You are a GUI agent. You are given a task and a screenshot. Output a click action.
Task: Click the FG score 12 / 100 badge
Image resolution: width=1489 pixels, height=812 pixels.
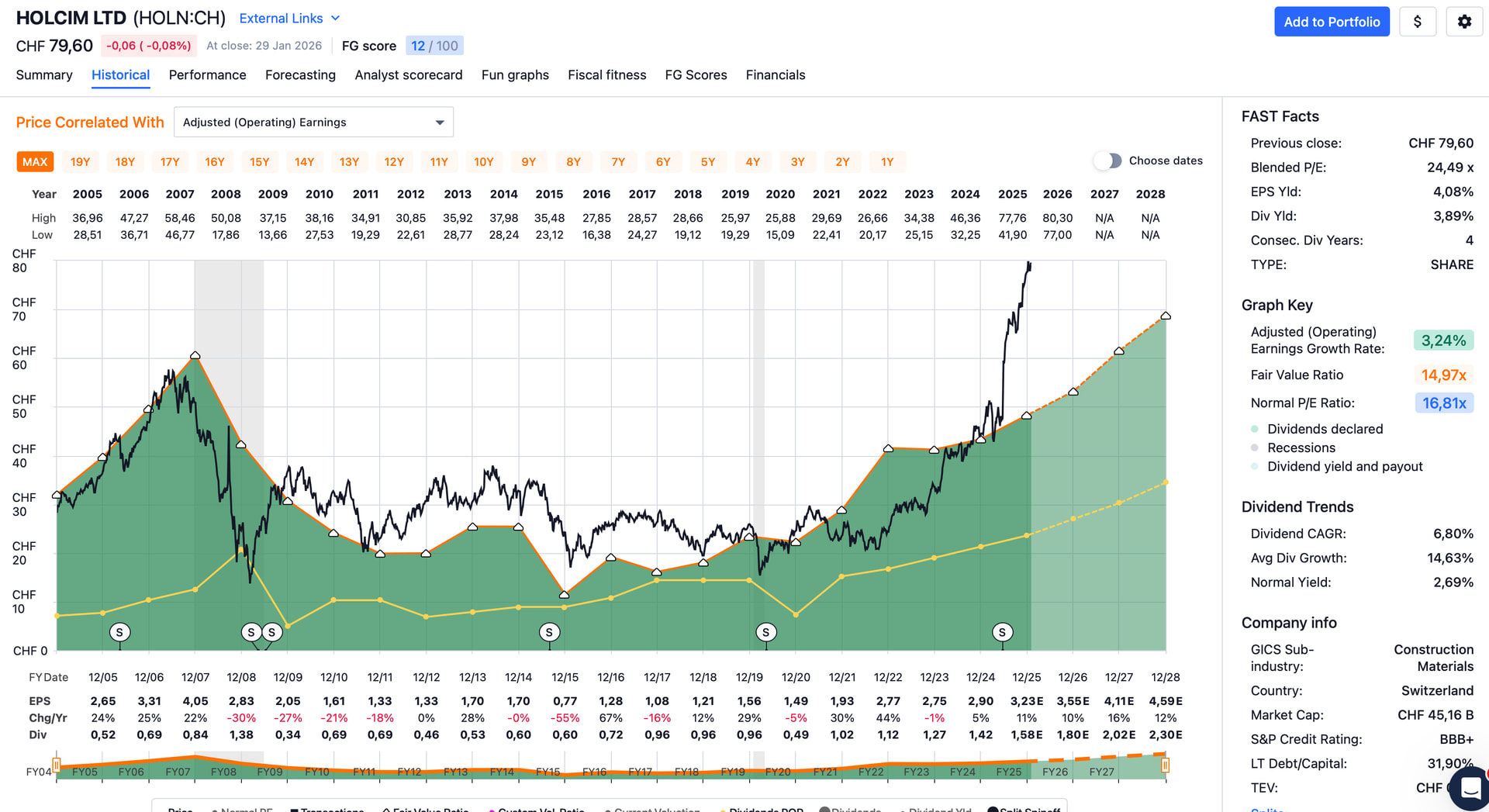pyautogui.click(x=434, y=46)
